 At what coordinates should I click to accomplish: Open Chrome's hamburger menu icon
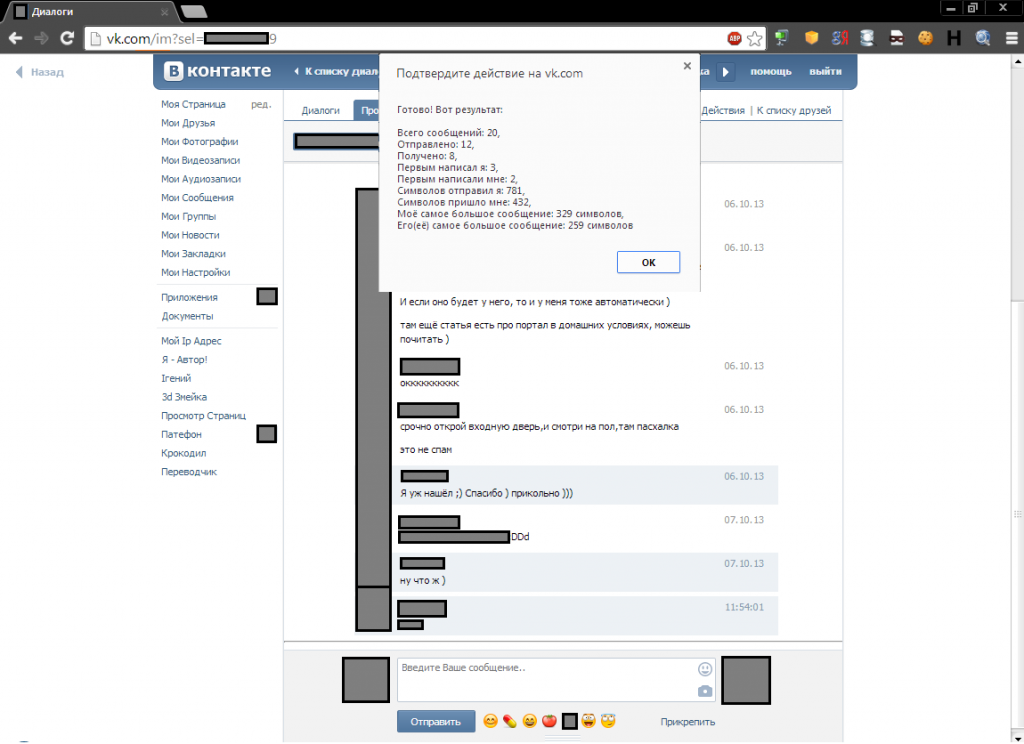(x=1011, y=39)
